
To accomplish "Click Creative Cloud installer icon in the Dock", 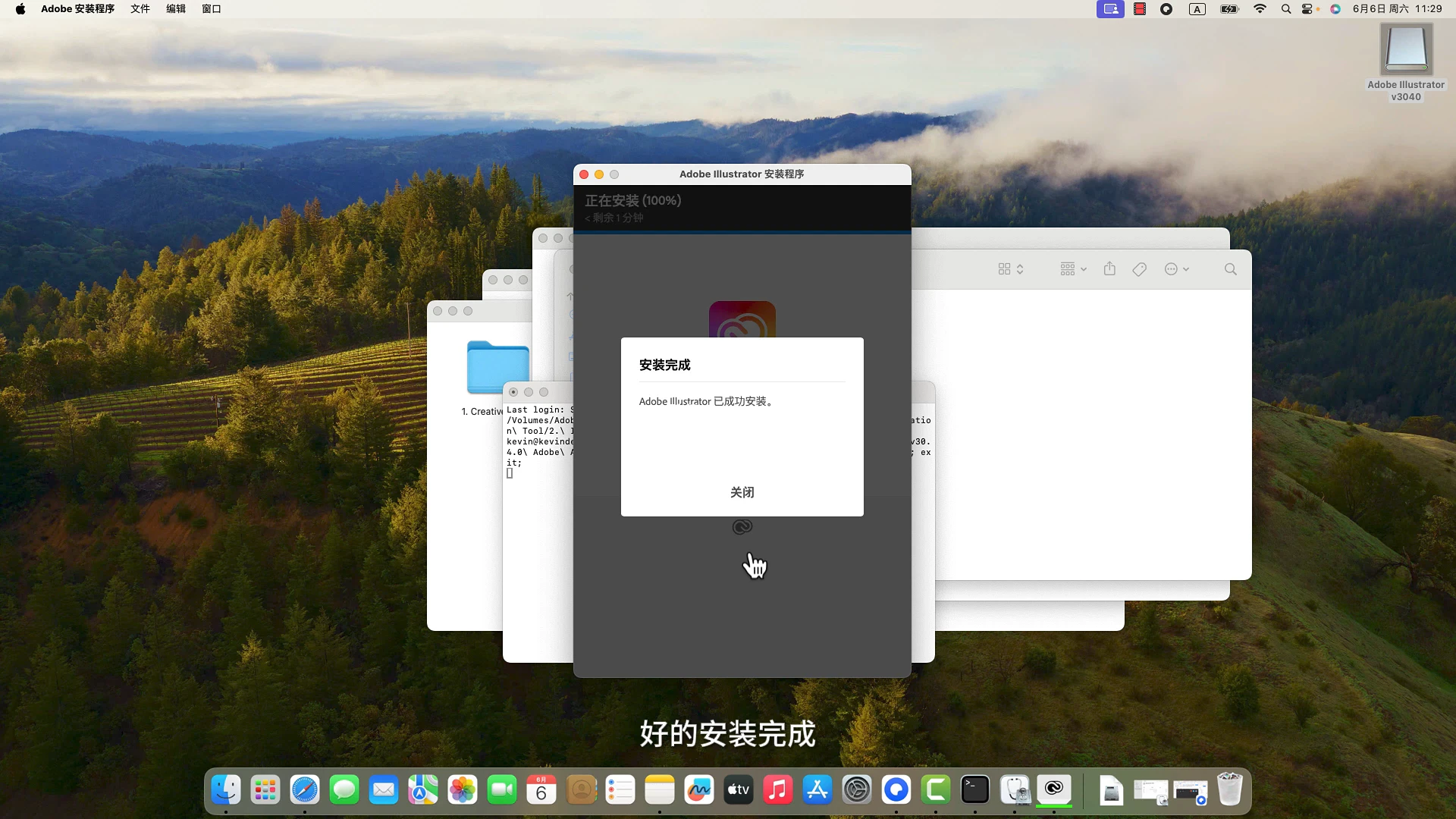I will (x=1054, y=790).
